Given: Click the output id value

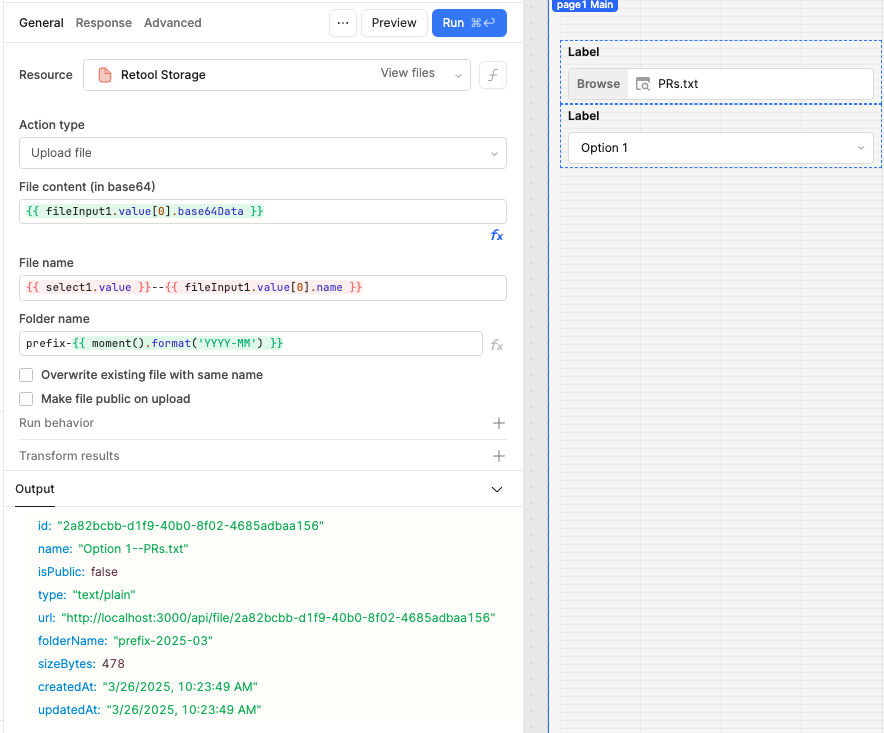Looking at the screenshot, I should coord(191,526).
